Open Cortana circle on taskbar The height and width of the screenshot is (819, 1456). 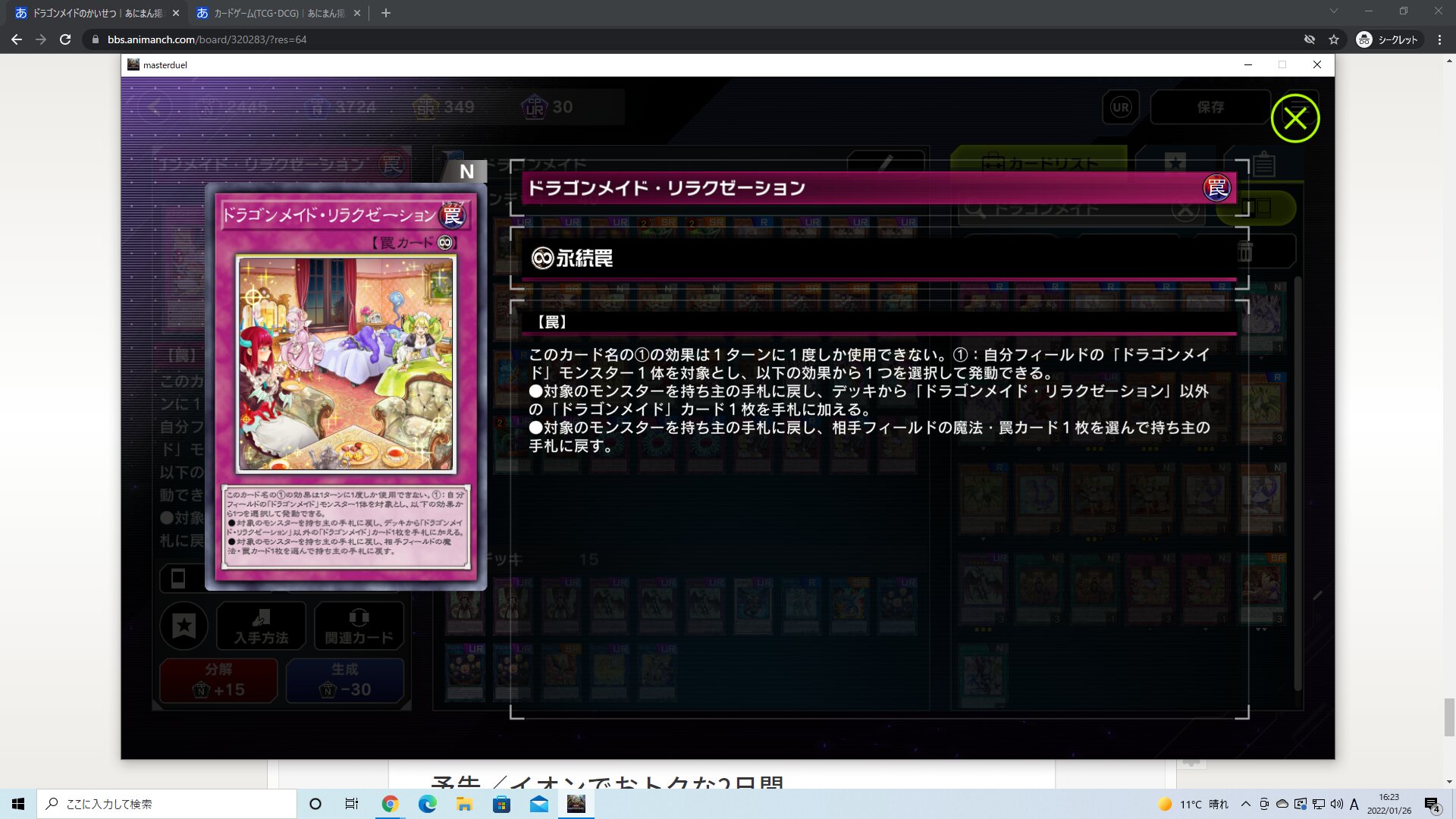(x=315, y=804)
